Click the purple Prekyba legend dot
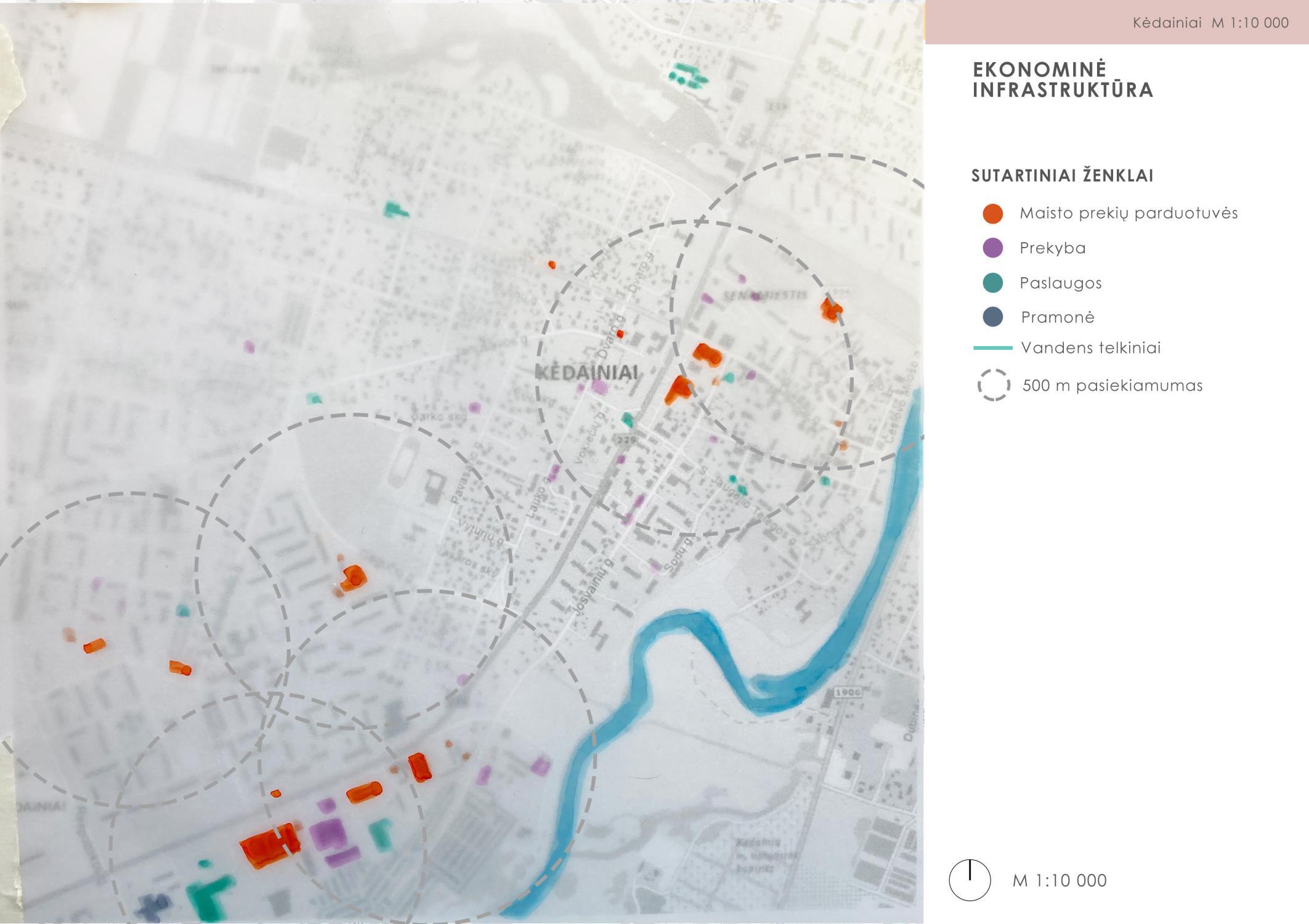1309x924 pixels. [x=992, y=248]
